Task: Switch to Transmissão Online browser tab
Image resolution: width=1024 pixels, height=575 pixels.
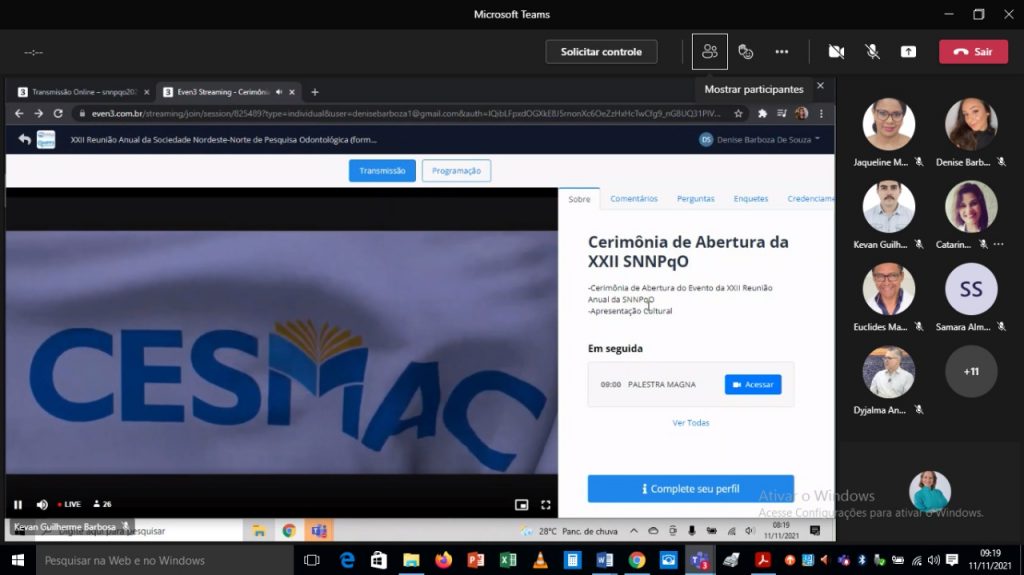Action: click(x=84, y=92)
